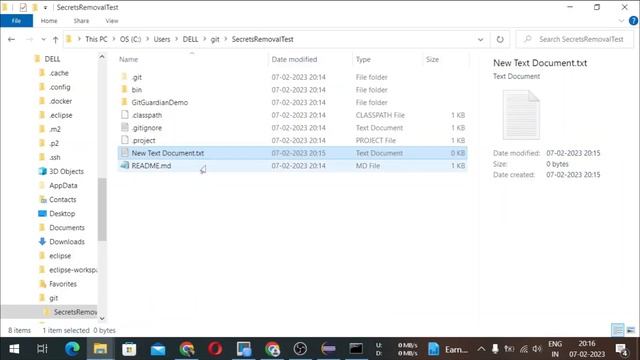
Task: Select .docker in the navigation pane
Action: tap(60, 101)
